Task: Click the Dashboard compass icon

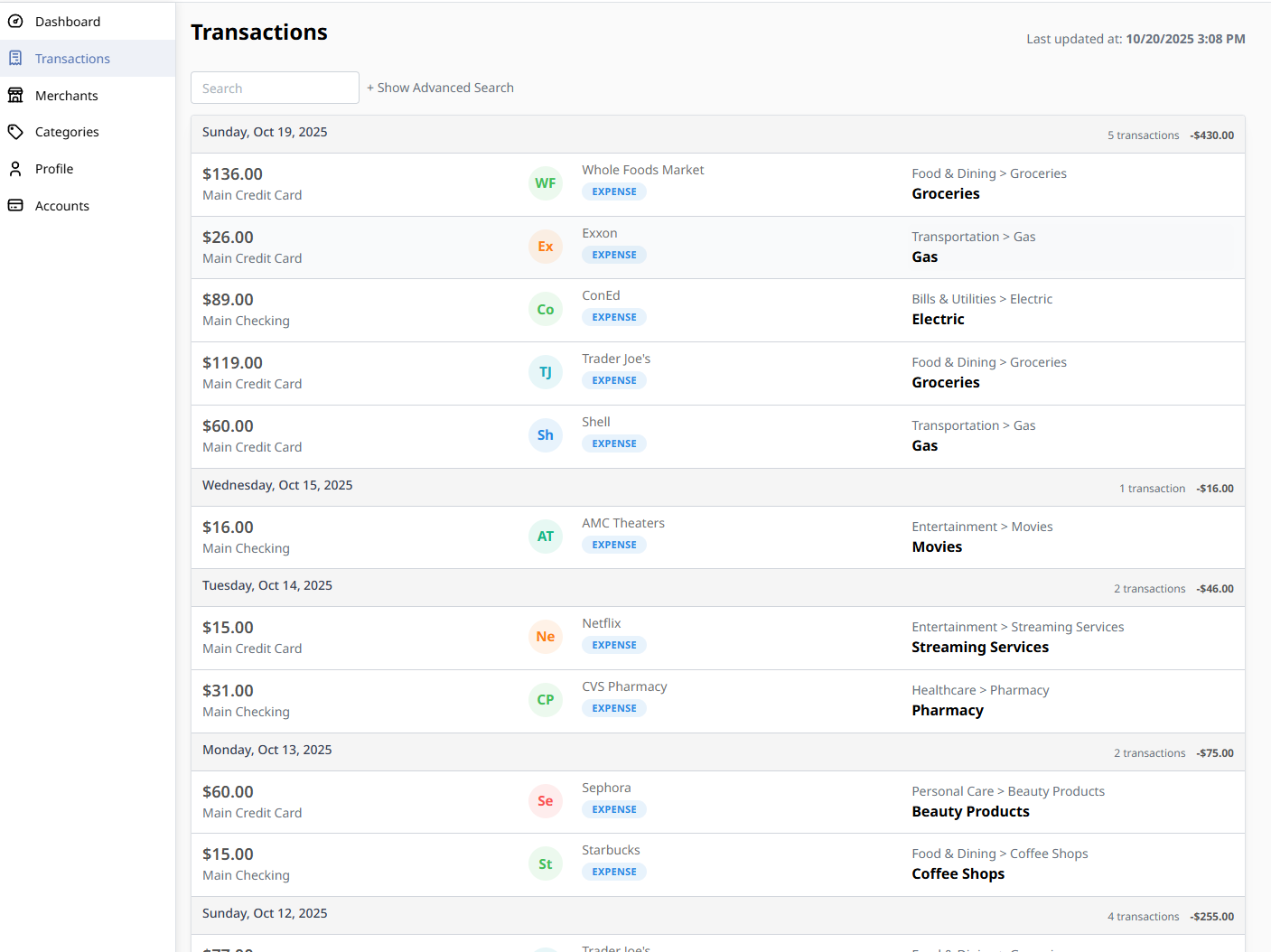Action: click(15, 22)
